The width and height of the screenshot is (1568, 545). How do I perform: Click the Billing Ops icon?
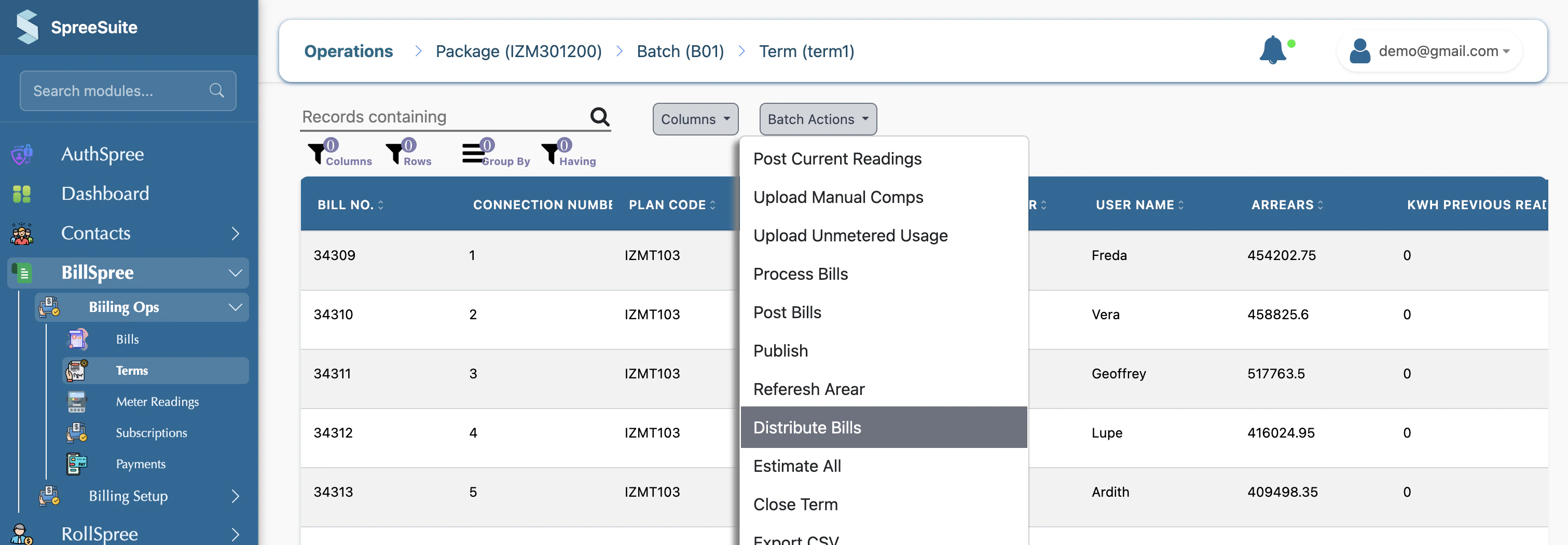pos(49,307)
